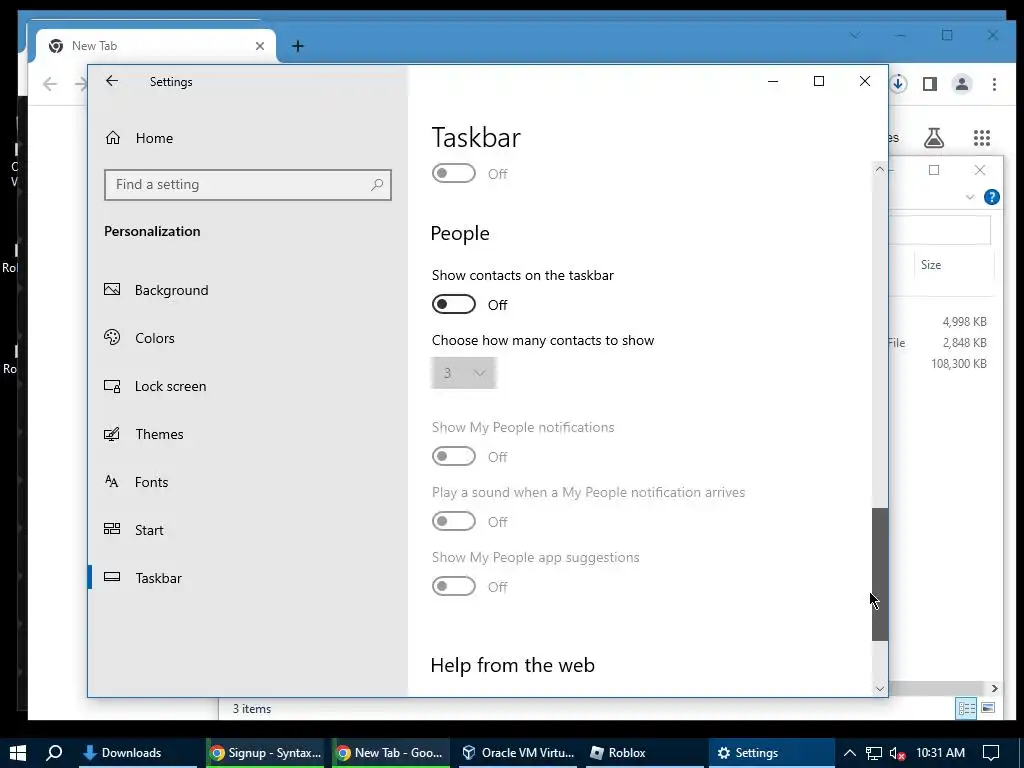Open the contacts count dropdown showing 3
Screen dimensions: 1024x768
click(464, 373)
